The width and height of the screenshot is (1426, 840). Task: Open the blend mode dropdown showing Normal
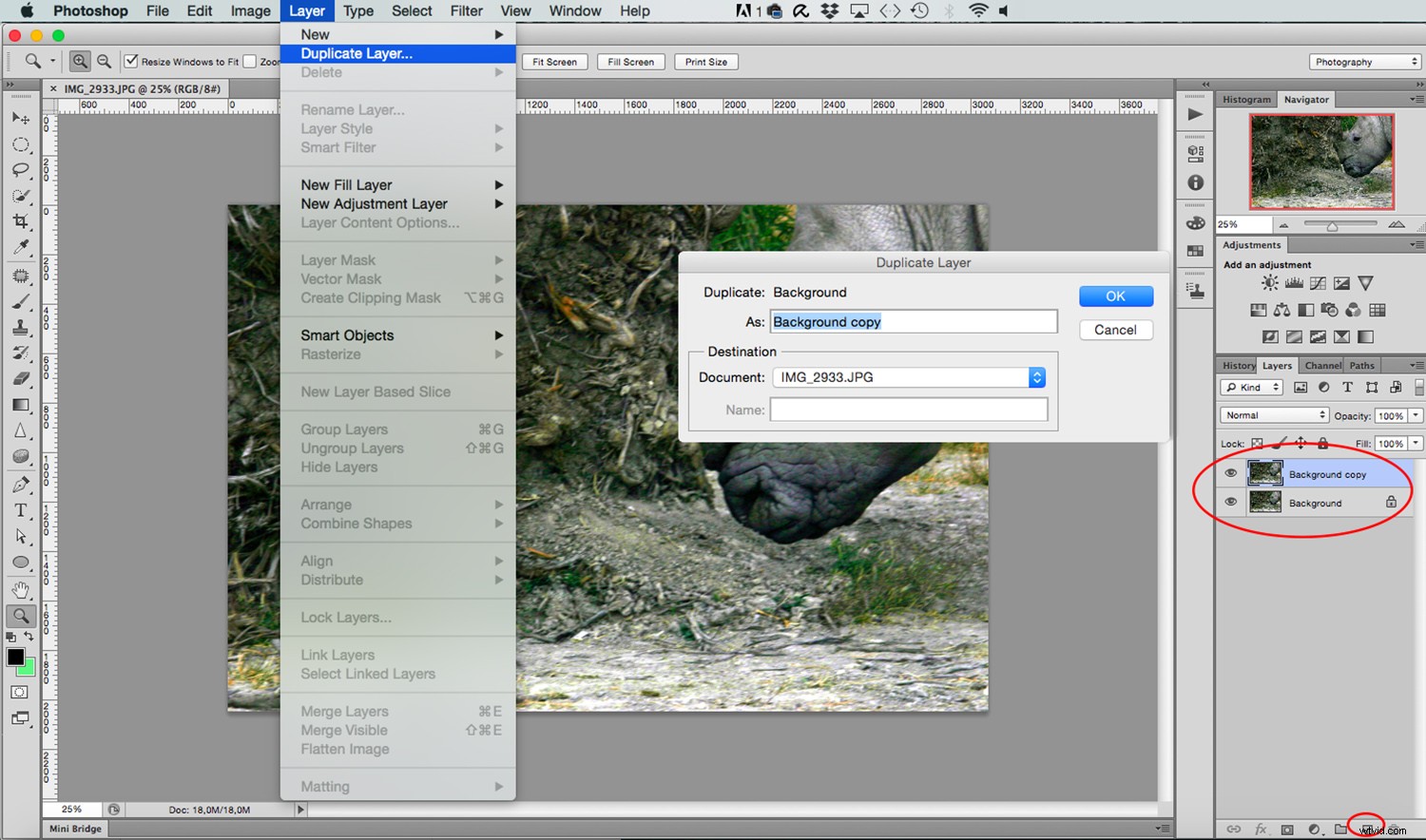(1273, 414)
